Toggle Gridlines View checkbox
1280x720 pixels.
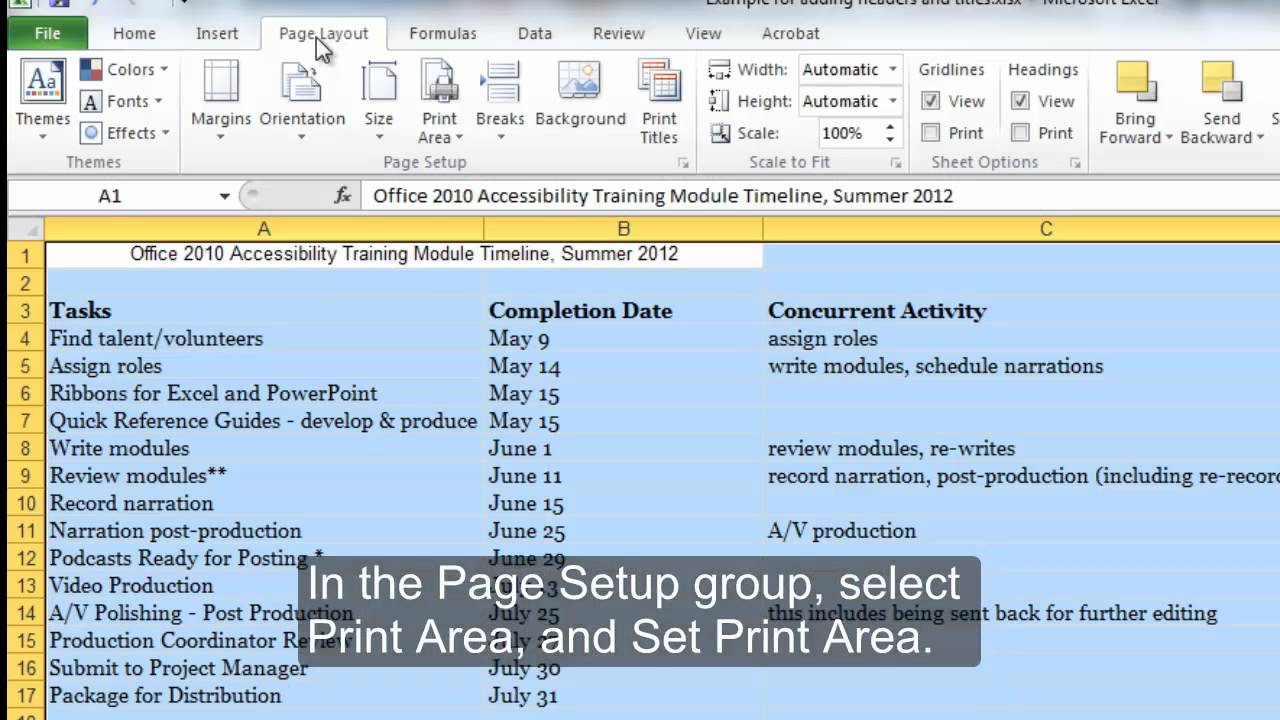tap(930, 101)
